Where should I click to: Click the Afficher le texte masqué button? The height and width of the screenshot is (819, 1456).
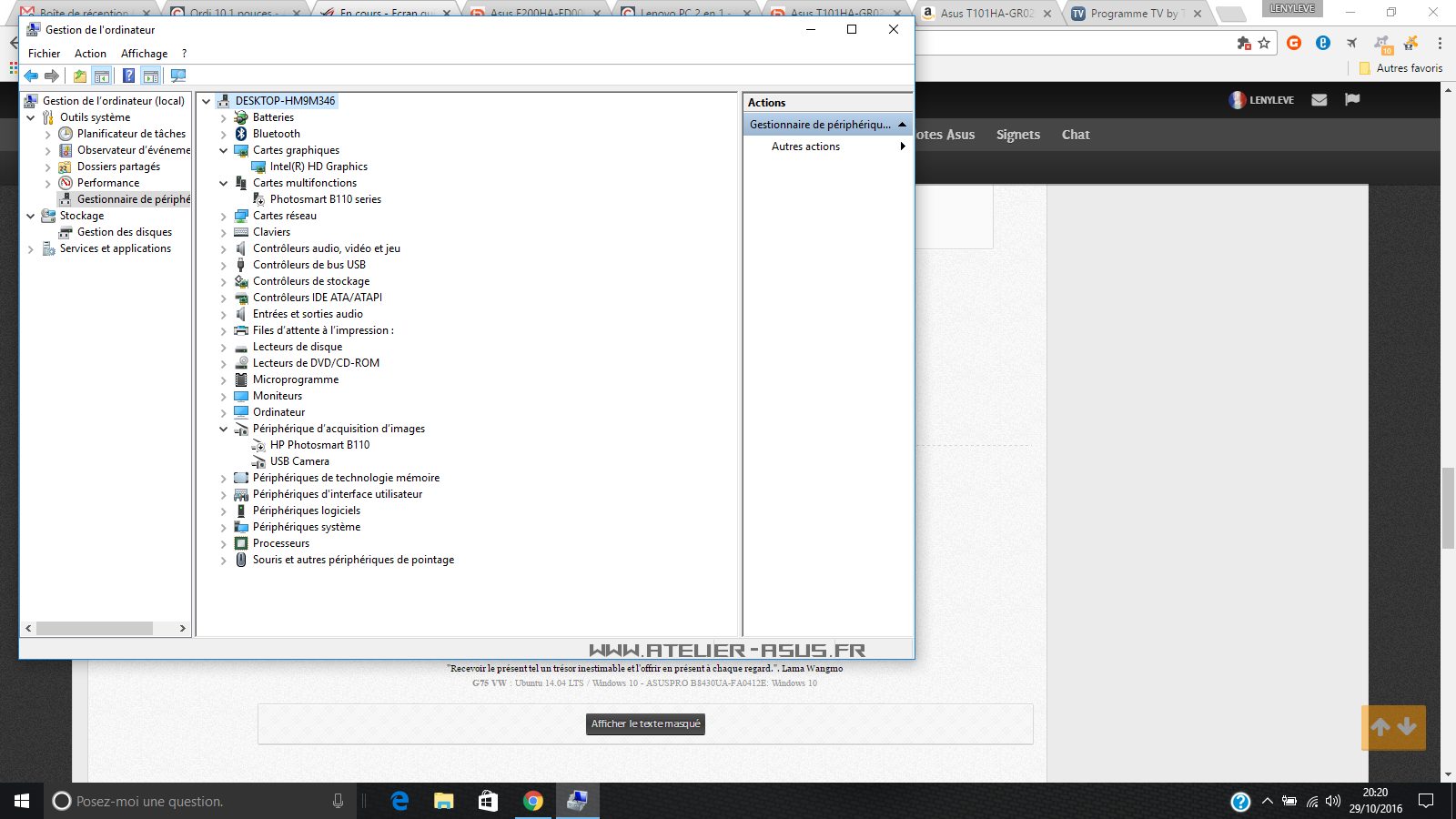pos(645,724)
